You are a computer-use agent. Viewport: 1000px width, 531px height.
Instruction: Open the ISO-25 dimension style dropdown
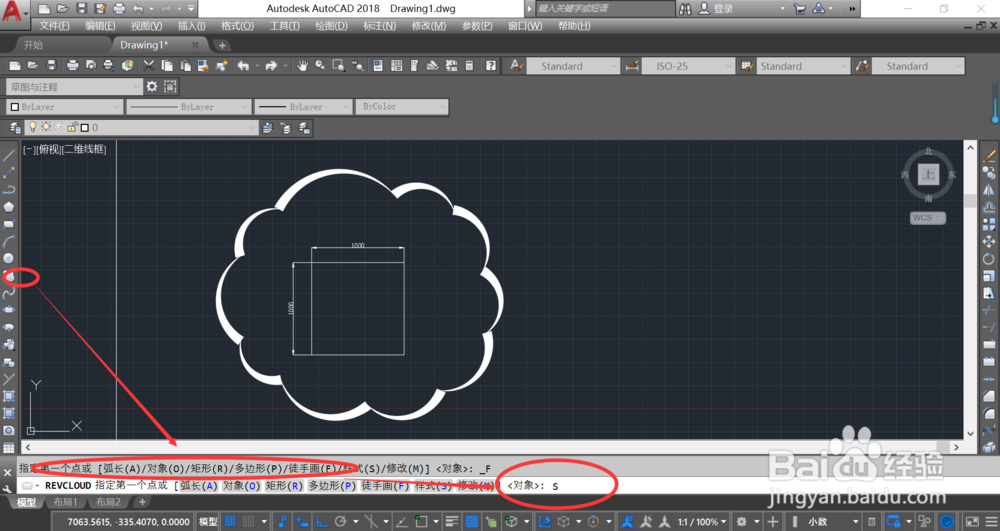688,66
